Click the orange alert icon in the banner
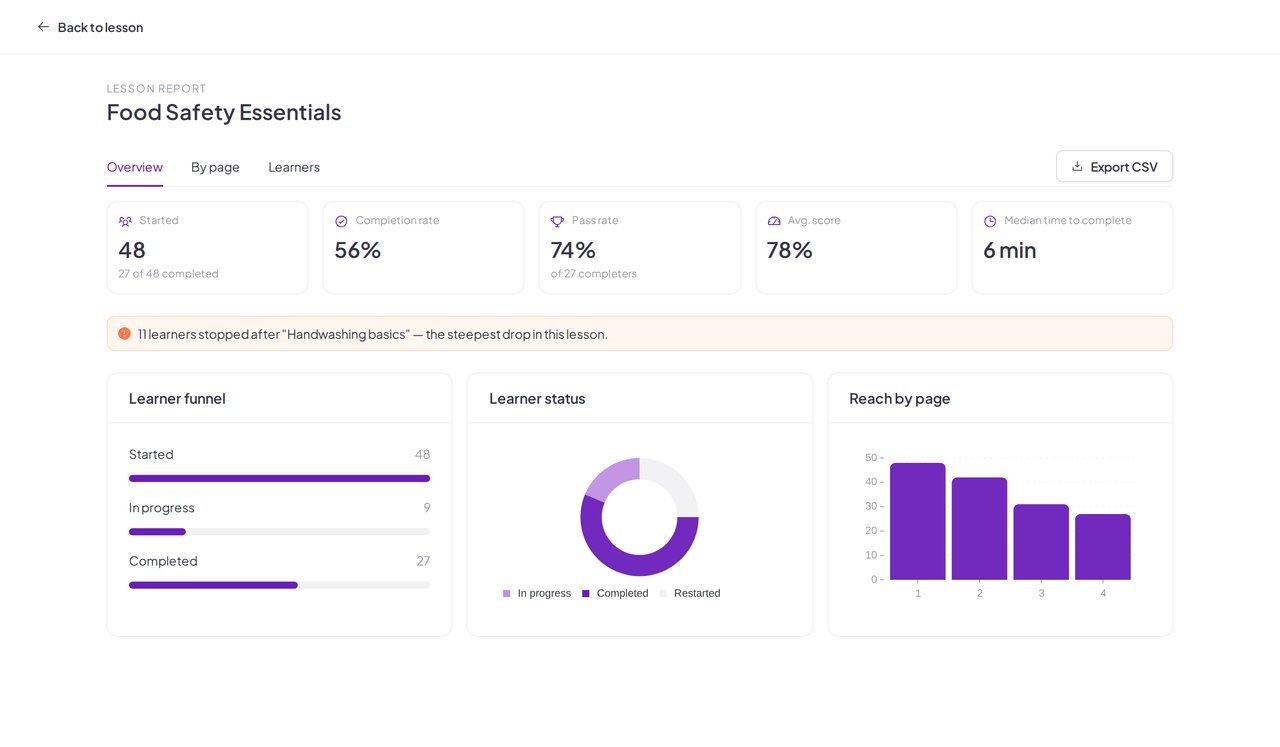1280x747 pixels. pos(124,334)
